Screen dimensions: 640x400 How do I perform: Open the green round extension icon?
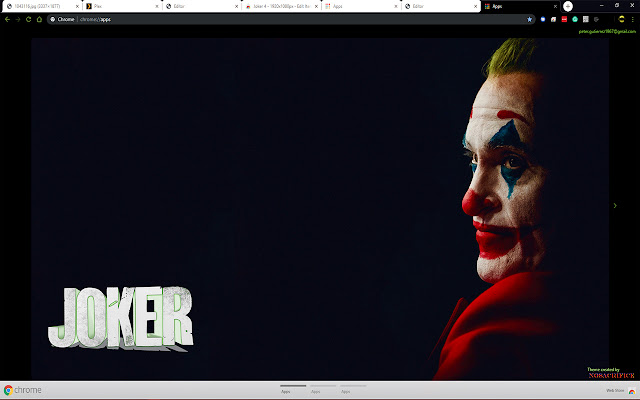(x=575, y=19)
